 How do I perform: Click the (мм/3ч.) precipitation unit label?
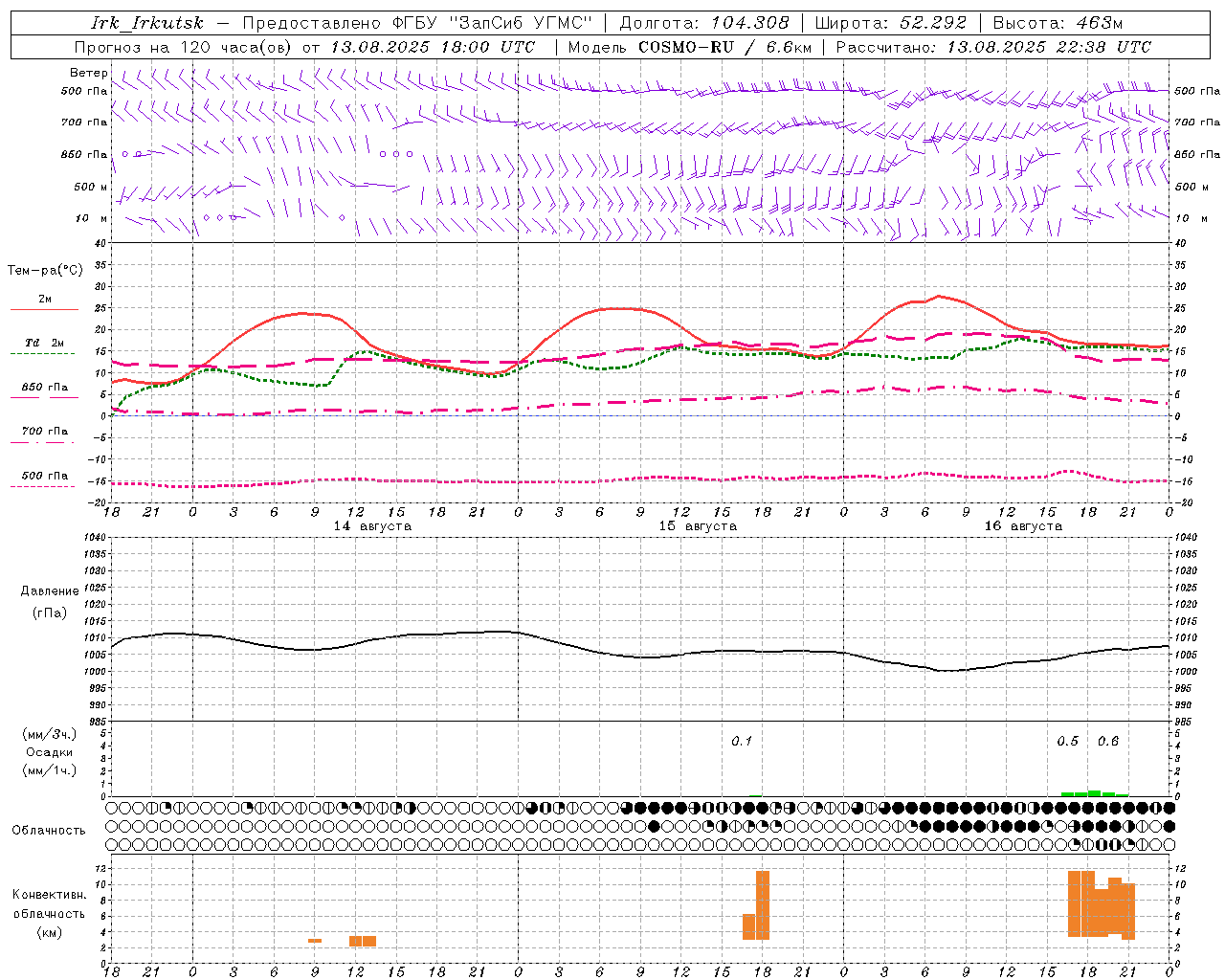click(x=50, y=734)
